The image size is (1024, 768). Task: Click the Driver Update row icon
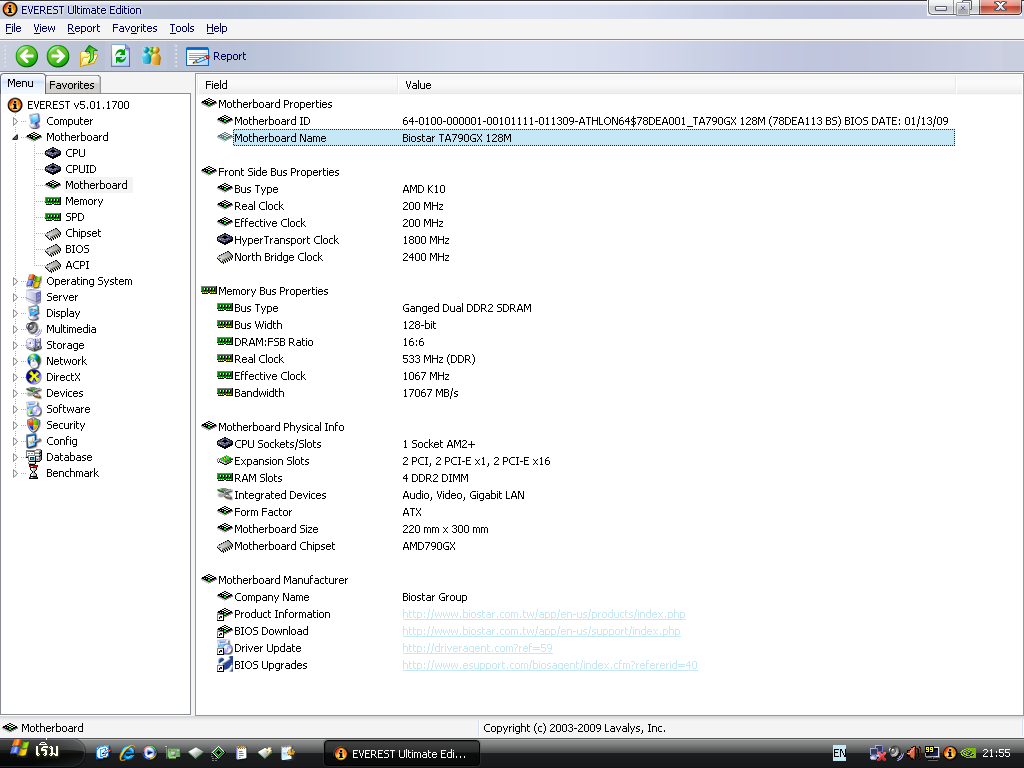tap(225, 648)
